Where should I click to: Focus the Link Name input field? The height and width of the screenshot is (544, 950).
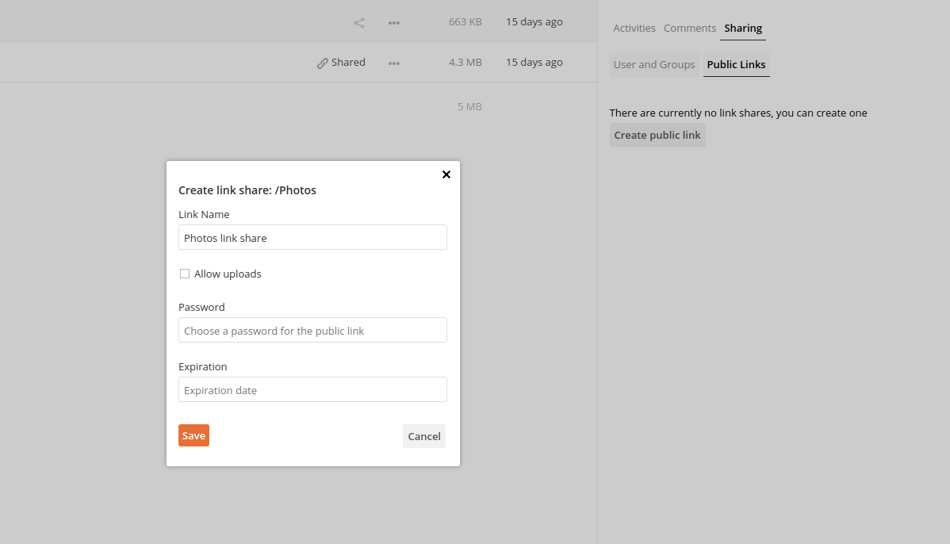[313, 237]
